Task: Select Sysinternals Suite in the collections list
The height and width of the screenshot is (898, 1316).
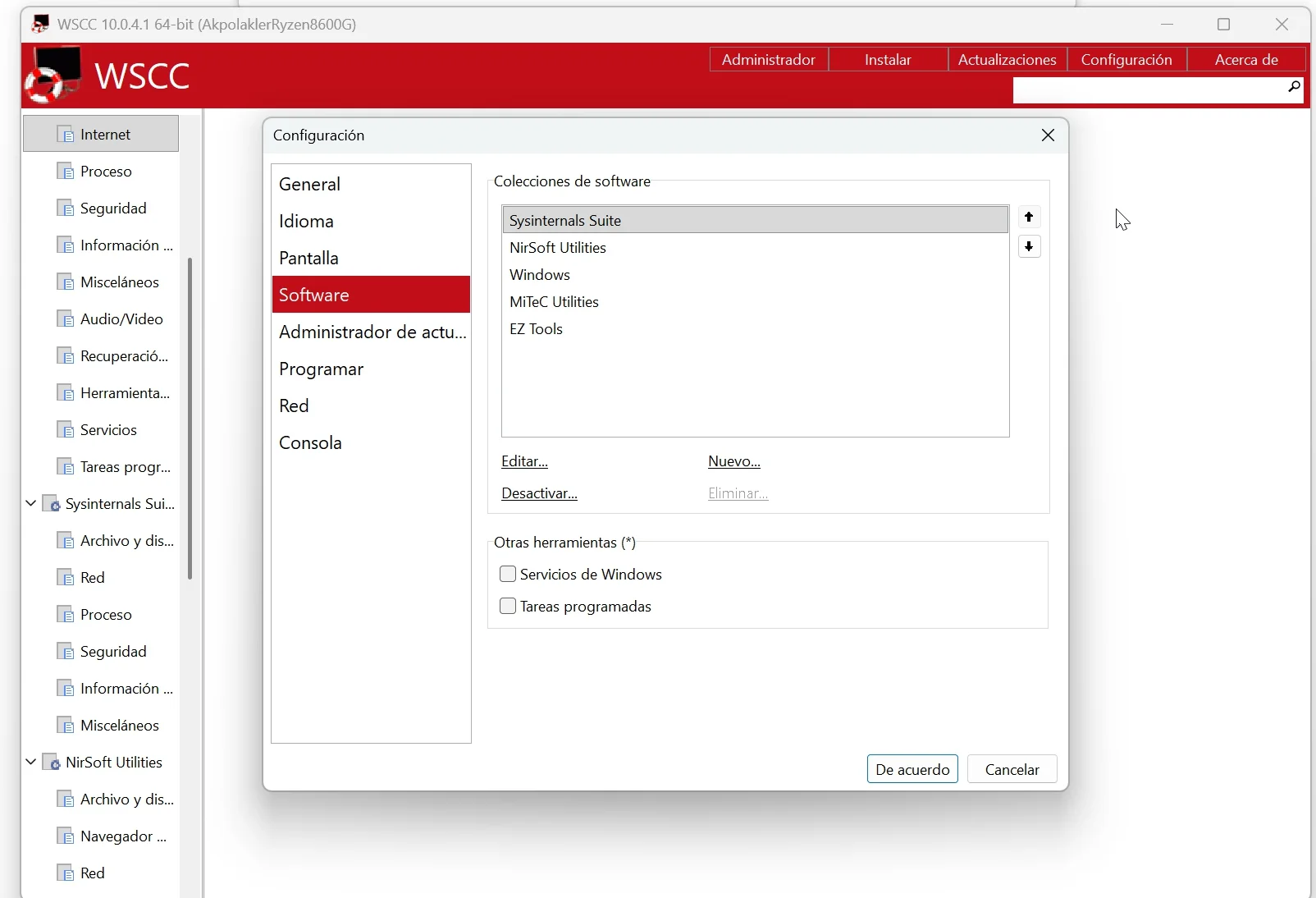Action: tap(755, 220)
